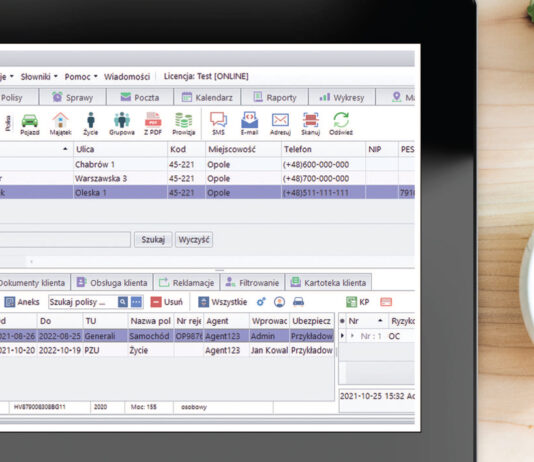Sort policies by Agent column header
The height and width of the screenshot is (462, 534).
pyautogui.click(x=226, y=321)
